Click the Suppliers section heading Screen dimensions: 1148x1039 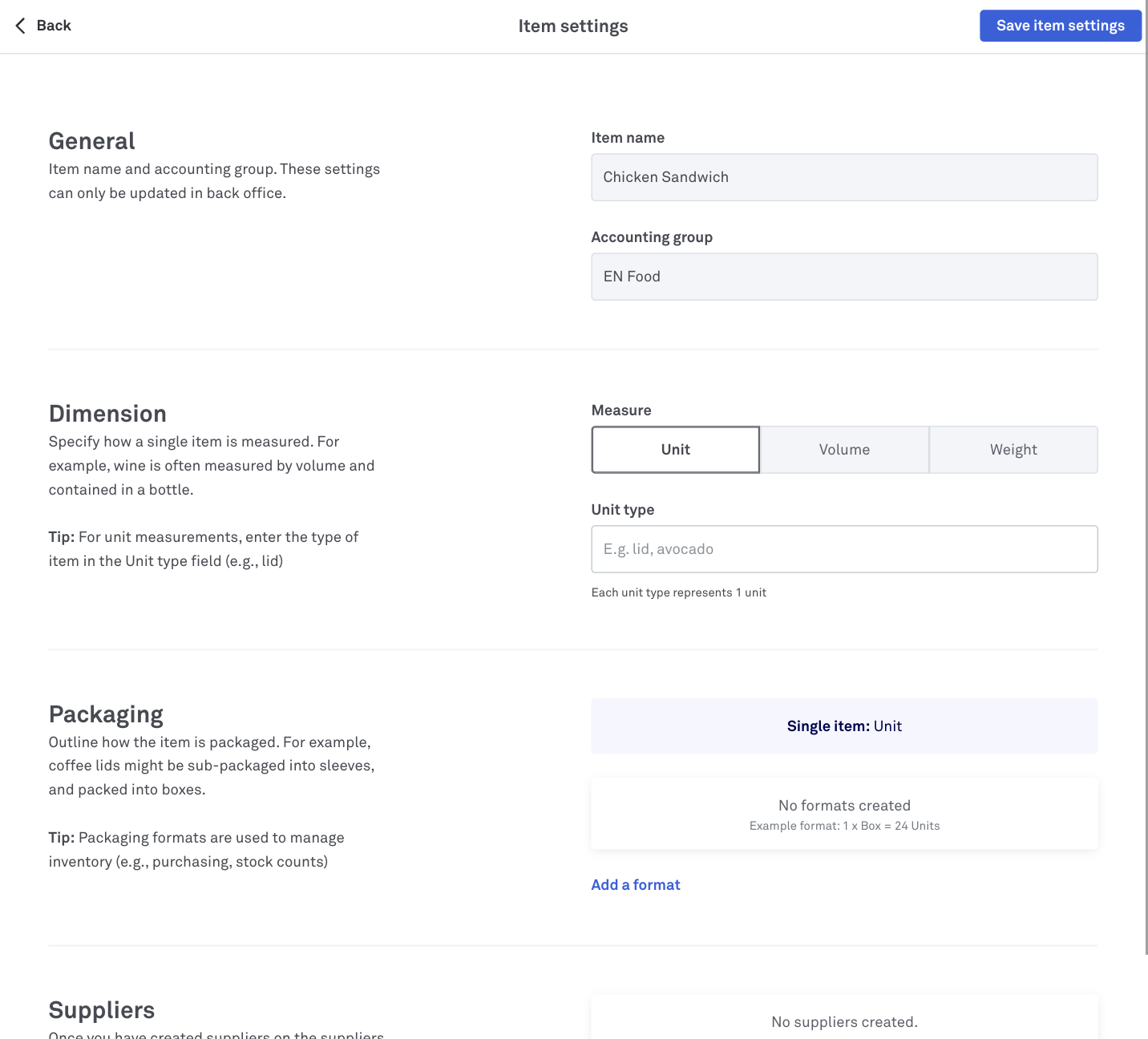click(x=102, y=1010)
